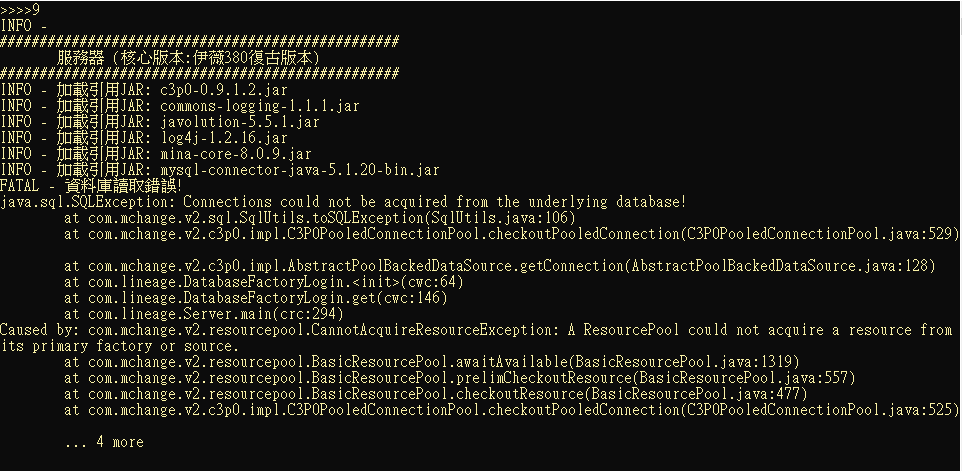Click the BasicResourcePool.awaitAvailable stack line
The height and width of the screenshot is (471, 962).
coord(432,361)
